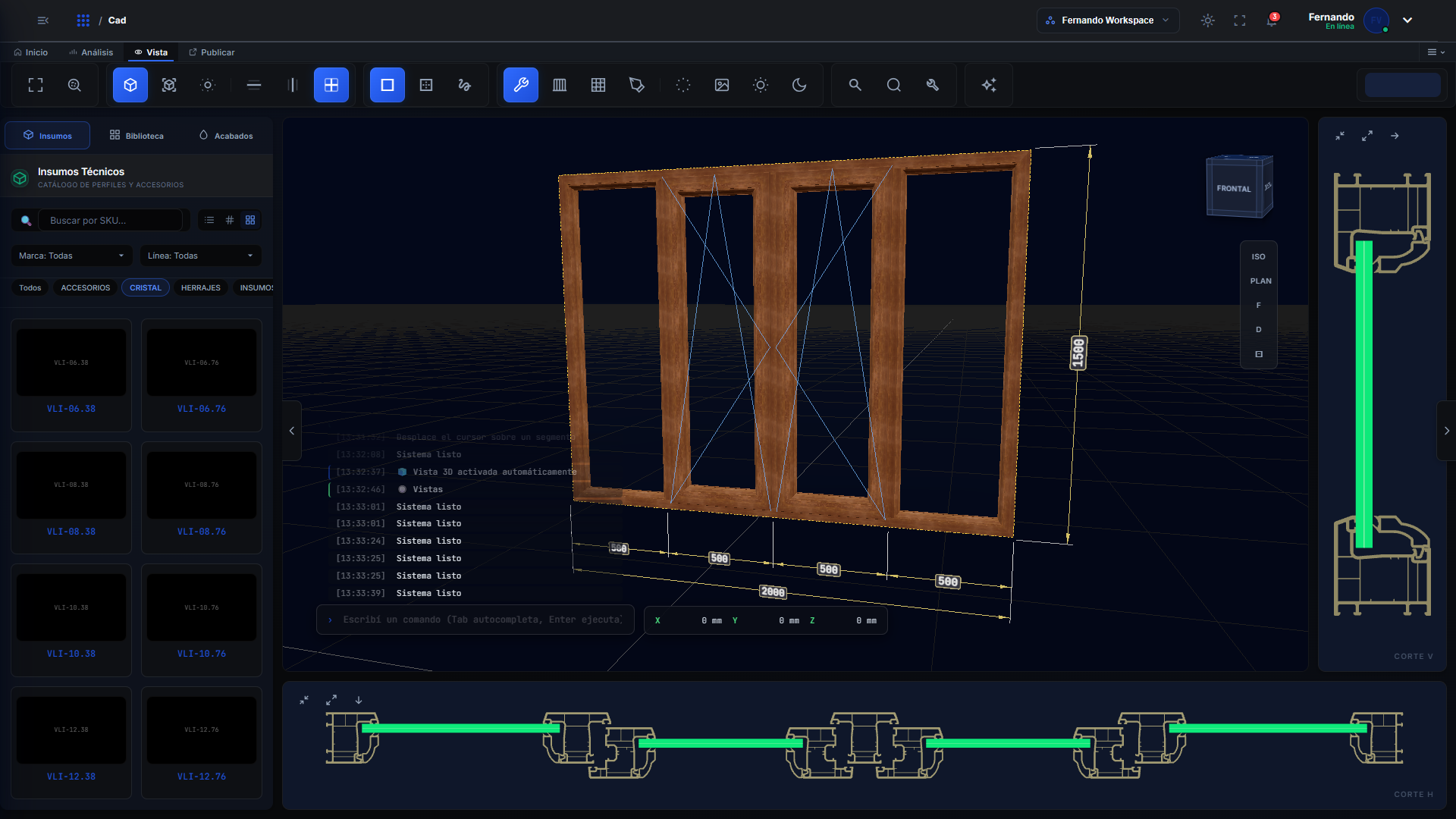
Task: Click the VLI-12.76 product label
Action: coord(202,777)
